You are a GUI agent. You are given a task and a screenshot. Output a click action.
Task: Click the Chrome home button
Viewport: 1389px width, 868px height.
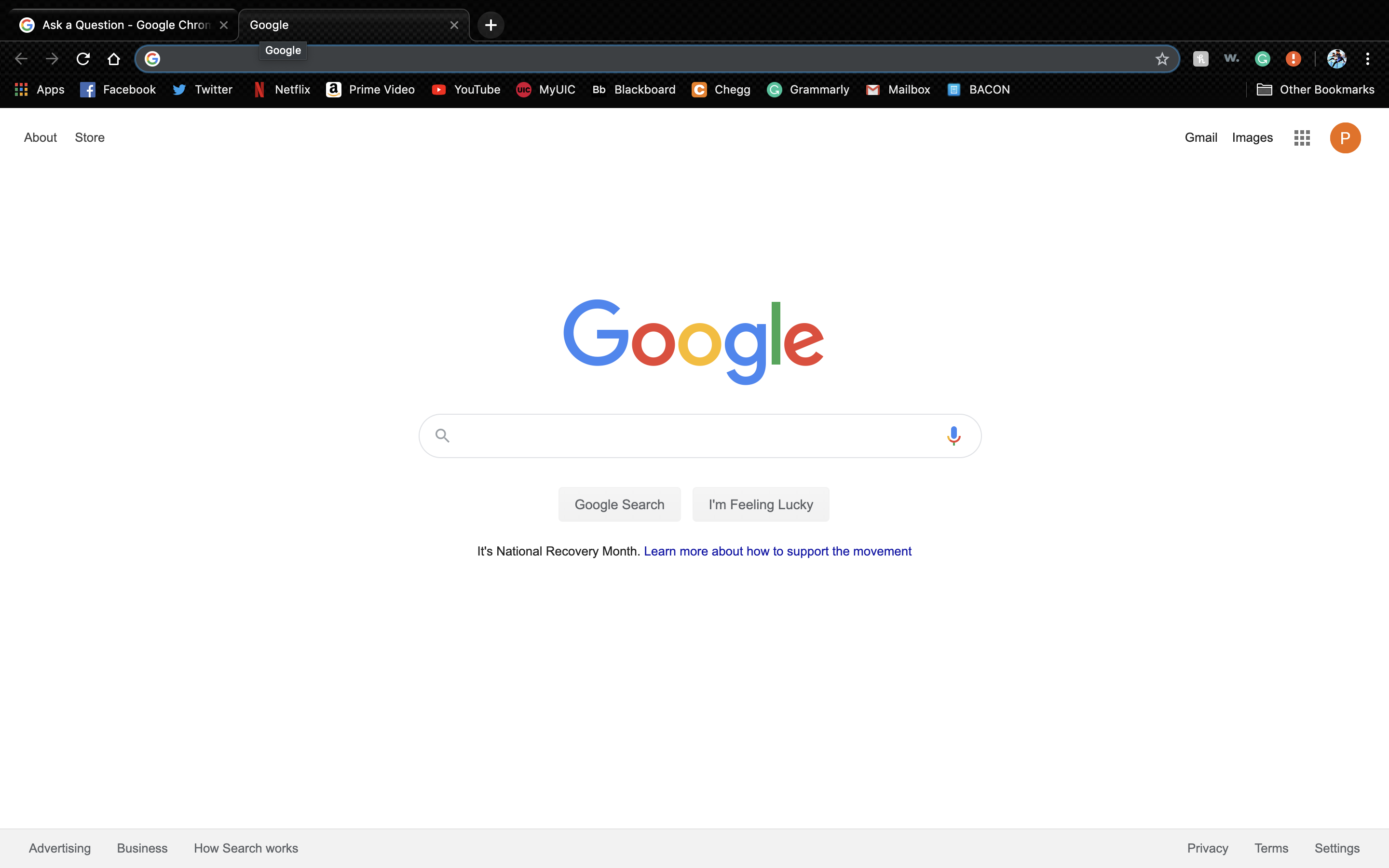tap(114, 58)
